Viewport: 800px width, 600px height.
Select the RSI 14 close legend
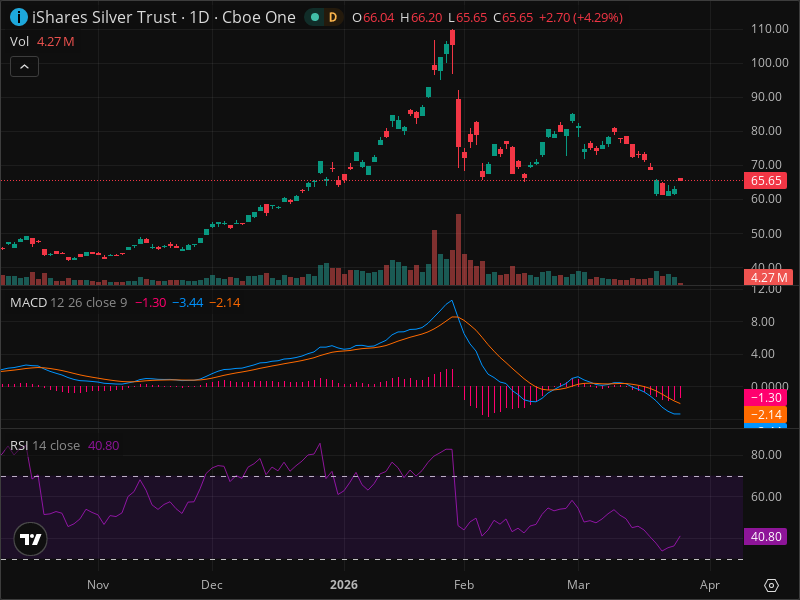(x=45, y=446)
